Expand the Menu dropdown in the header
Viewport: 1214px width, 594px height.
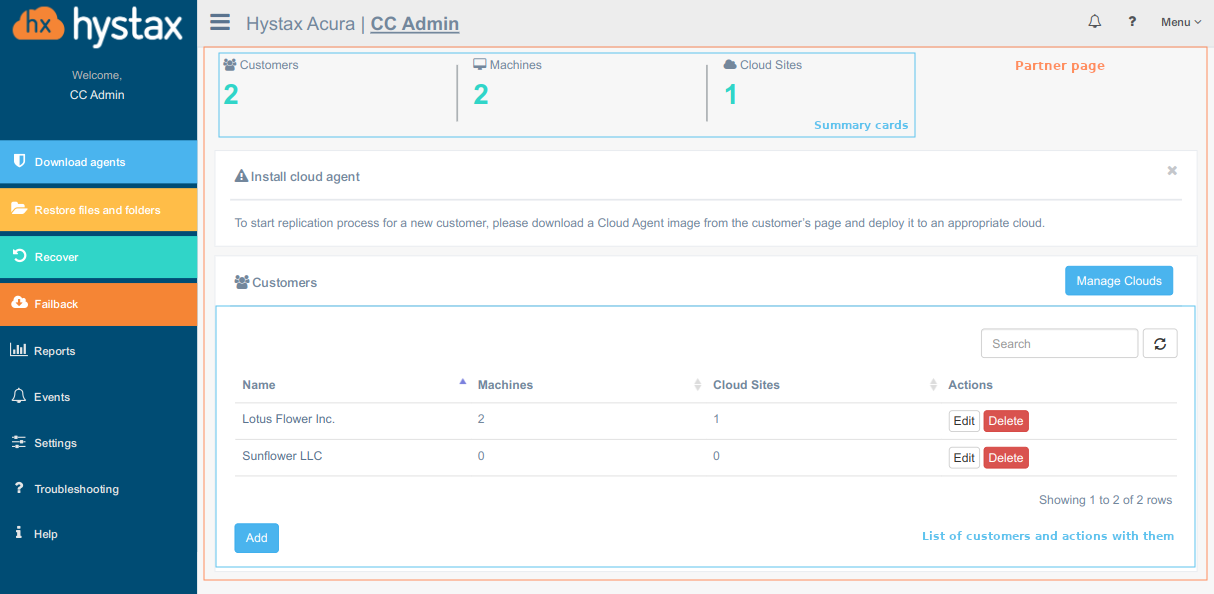tap(1181, 22)
